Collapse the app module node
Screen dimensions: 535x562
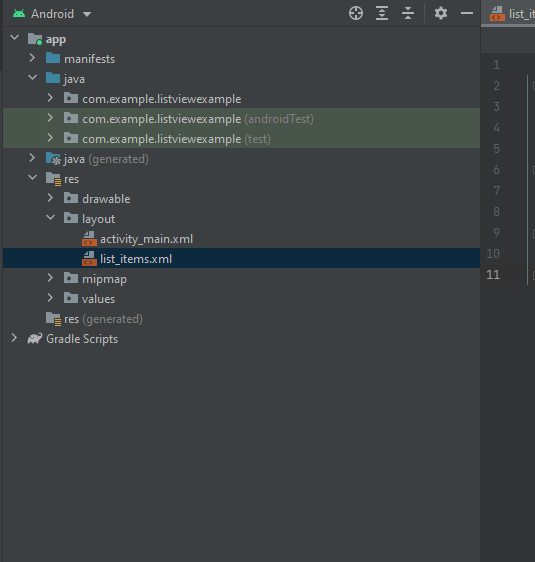(15, 37)
